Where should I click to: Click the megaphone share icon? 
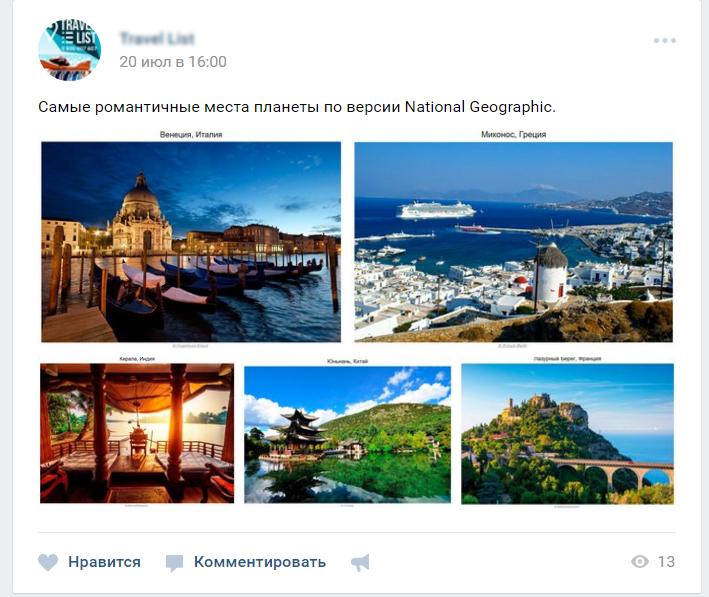pyautogui.click(x=360, y=563)
